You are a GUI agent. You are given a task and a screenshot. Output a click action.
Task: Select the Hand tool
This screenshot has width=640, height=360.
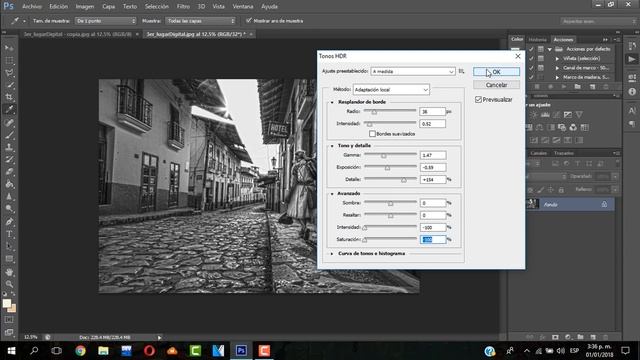click(x=9, y=272)
